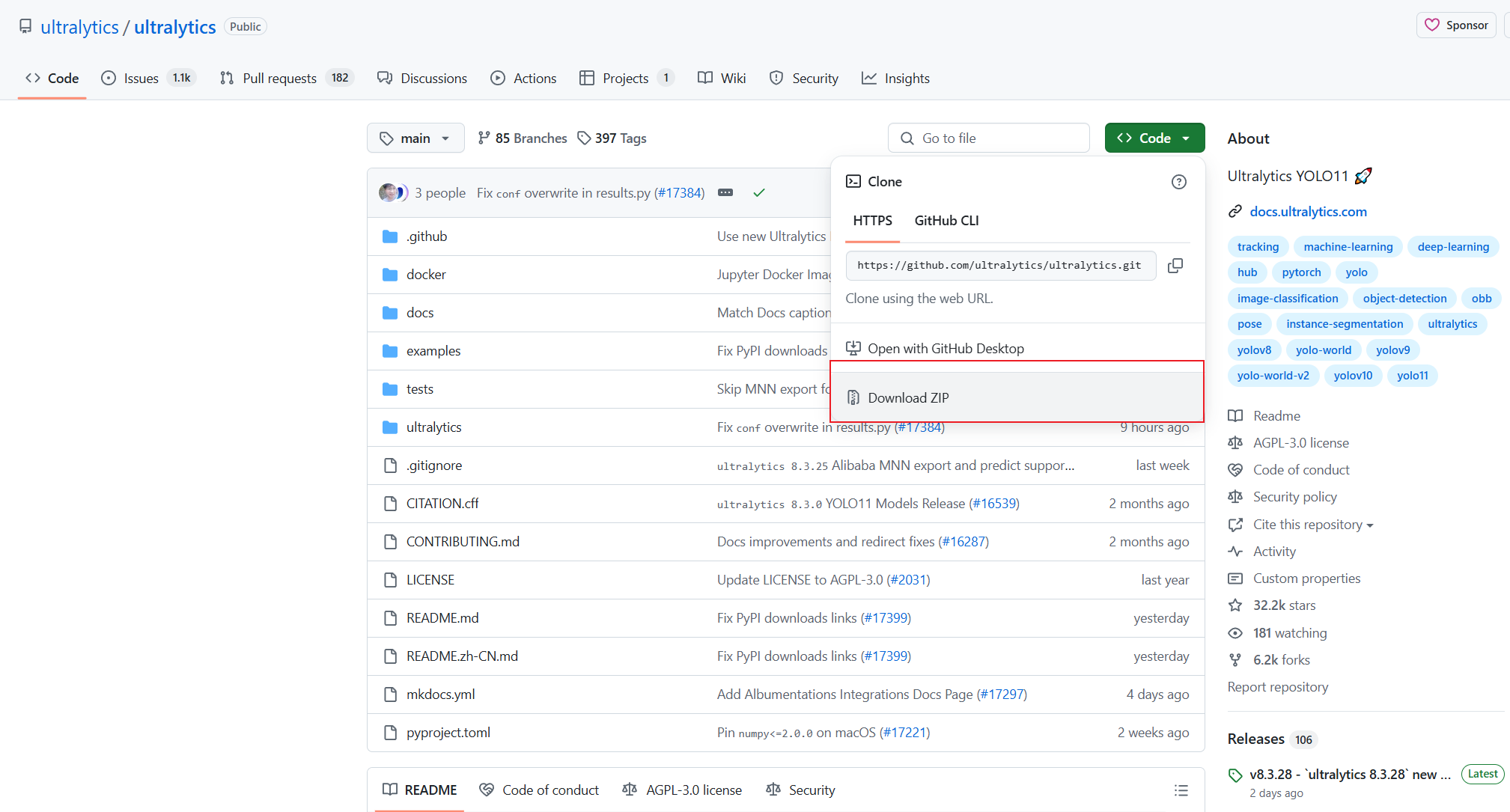Viewport: 1510px width, 812px height.
Task: Switch to the GitHub CLI tab
Action: [x=946, y=221]
